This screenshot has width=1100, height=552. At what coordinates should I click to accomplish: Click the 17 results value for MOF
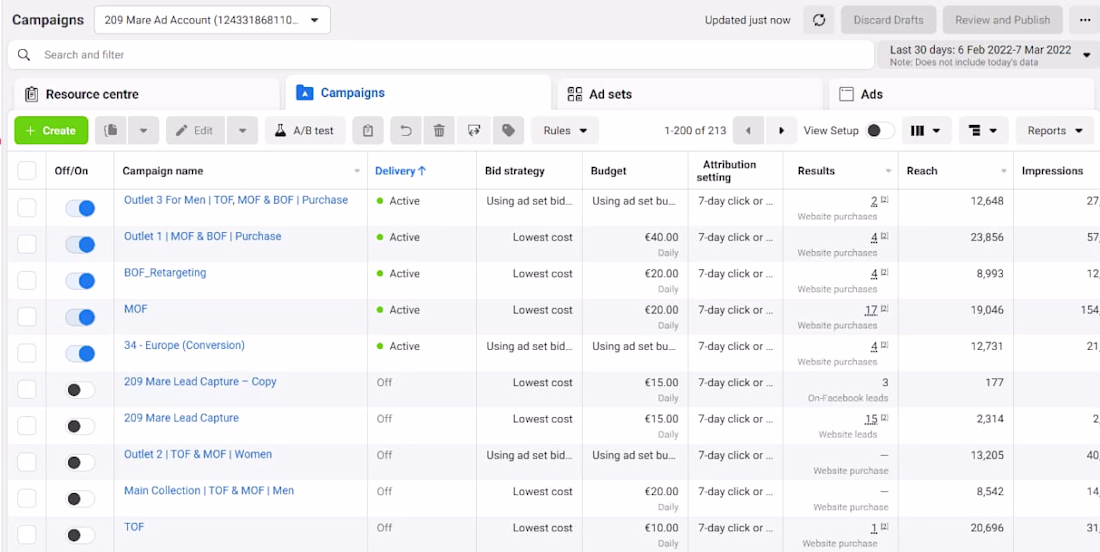pos(871,310)
